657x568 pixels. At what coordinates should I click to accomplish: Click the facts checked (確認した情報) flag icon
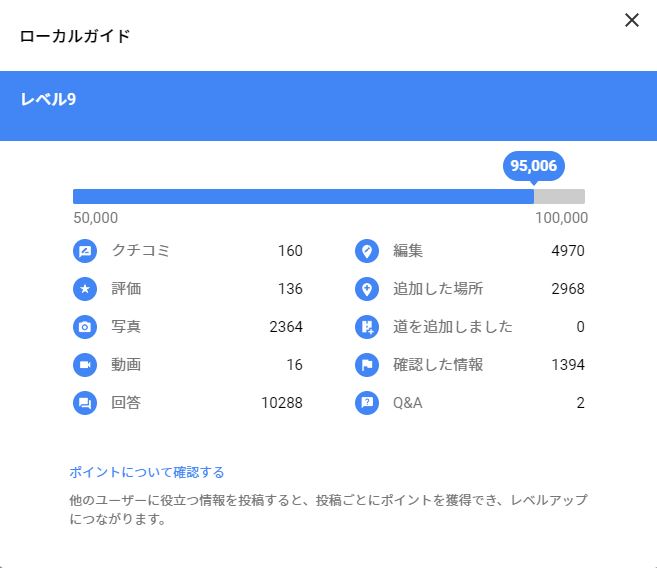point(367,365)
